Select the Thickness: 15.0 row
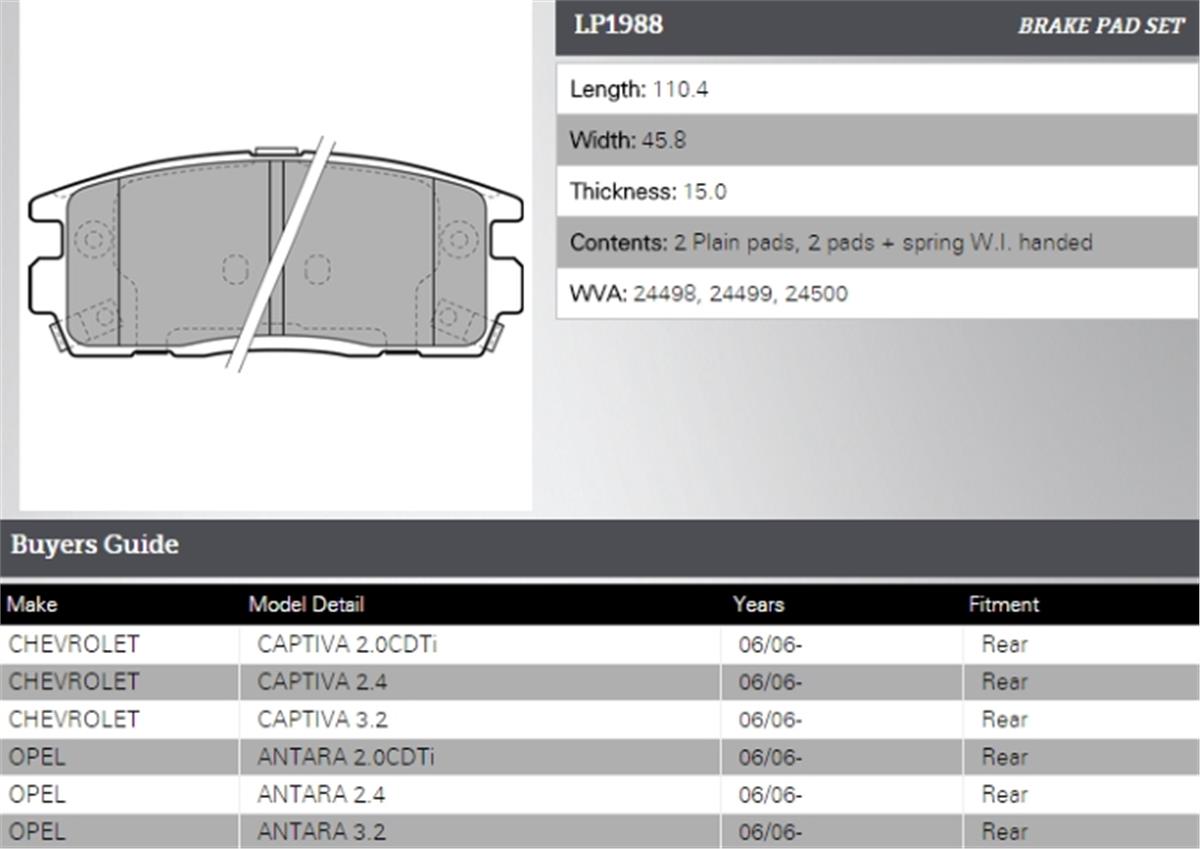1200x849 pixels. click(x=877, y=191)
